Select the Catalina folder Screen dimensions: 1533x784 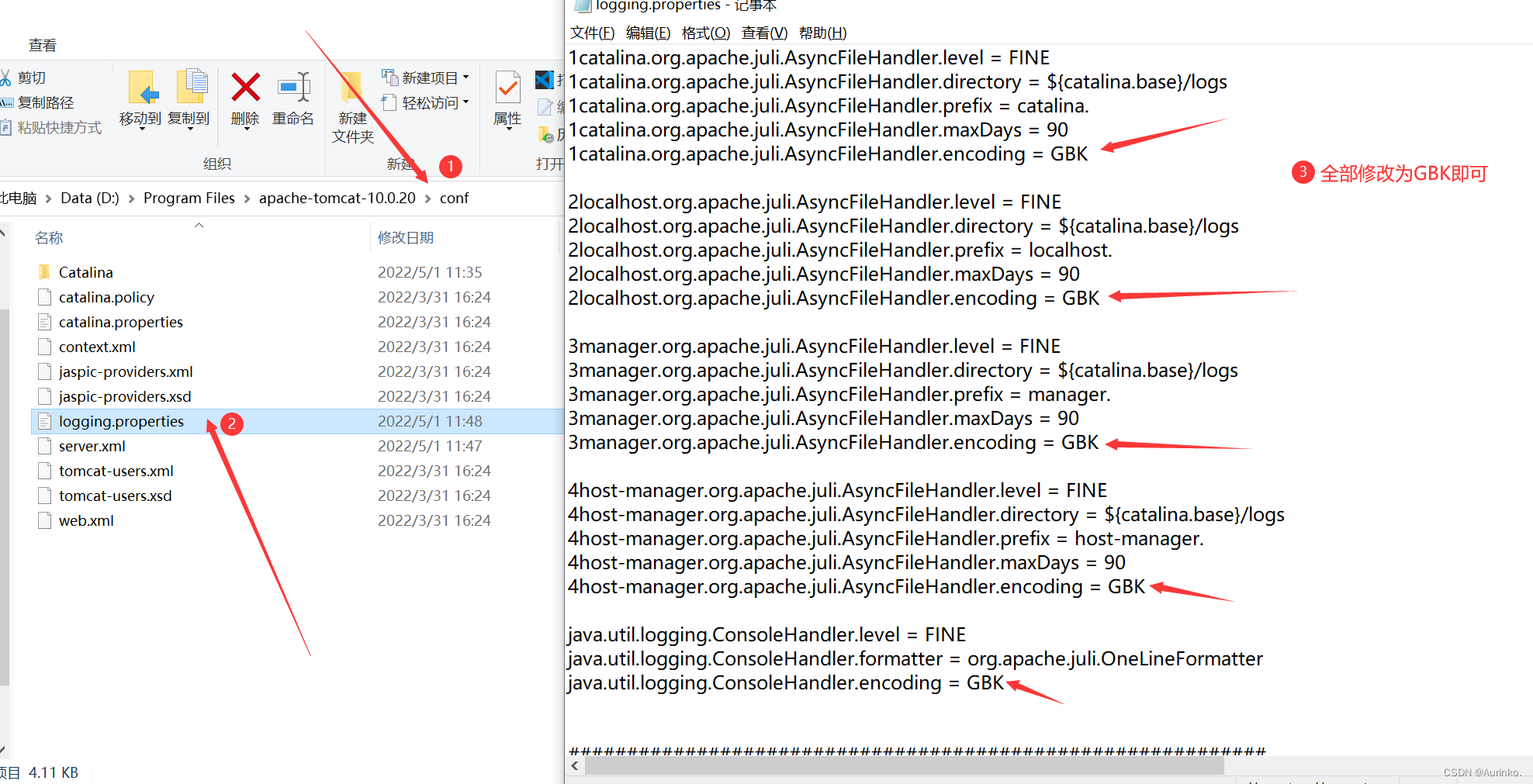click(86, 272)
